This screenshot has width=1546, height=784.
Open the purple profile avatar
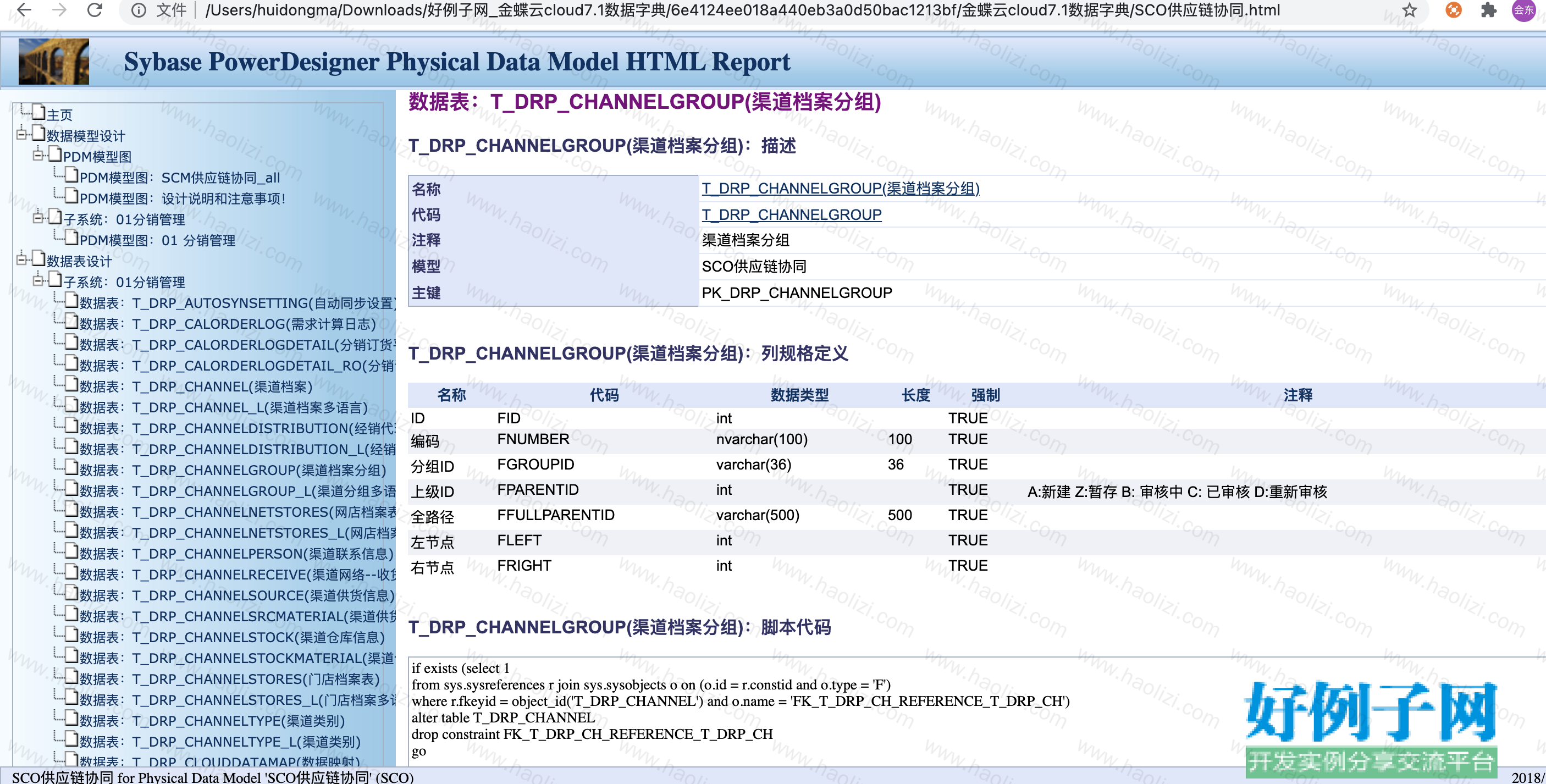1524,10
